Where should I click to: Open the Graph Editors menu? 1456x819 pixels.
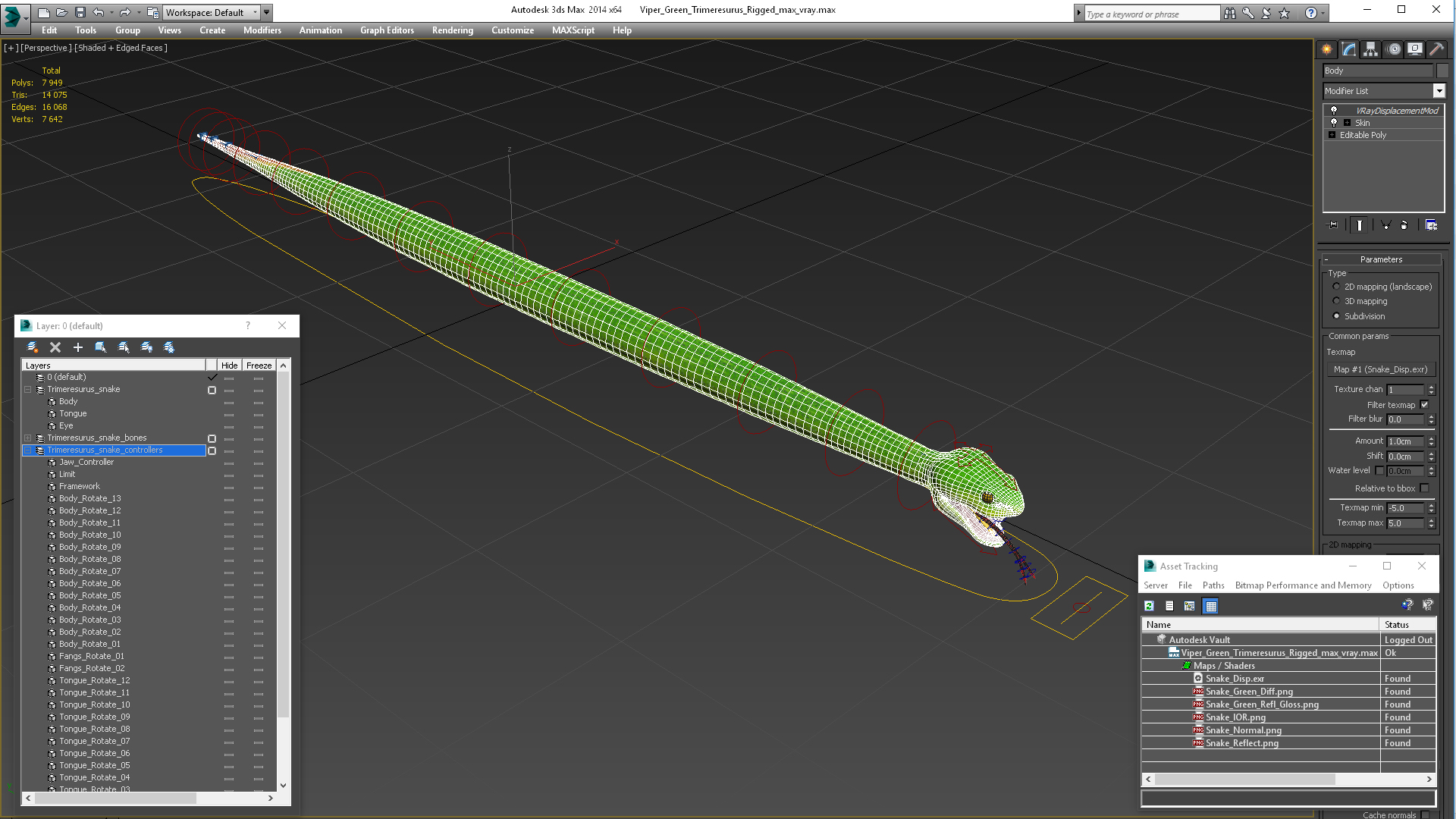[x=387, y=30]
